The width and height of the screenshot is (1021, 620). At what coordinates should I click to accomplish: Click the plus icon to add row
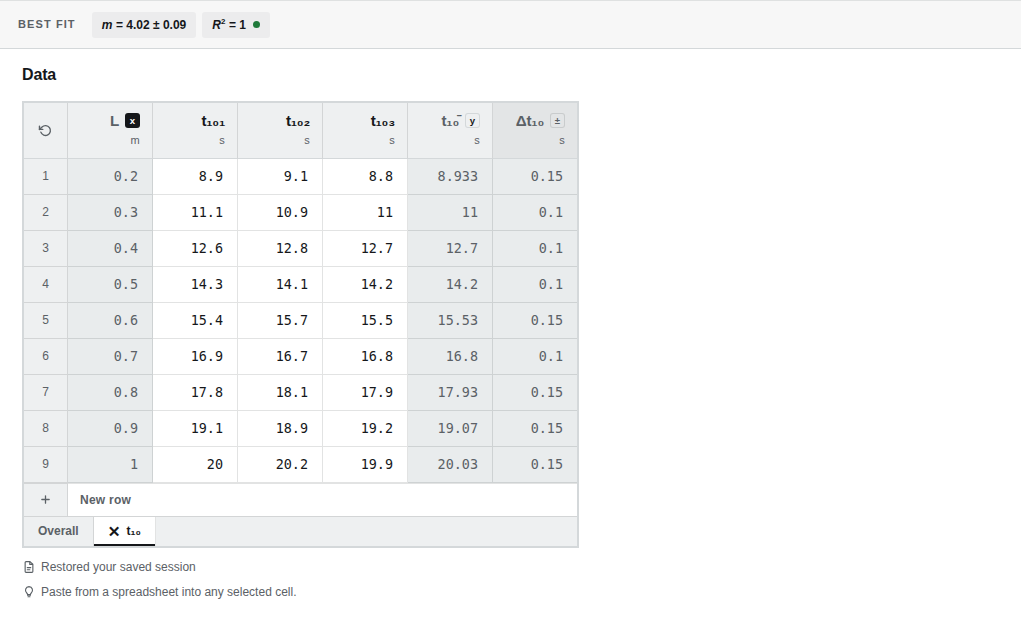point(45,500)
